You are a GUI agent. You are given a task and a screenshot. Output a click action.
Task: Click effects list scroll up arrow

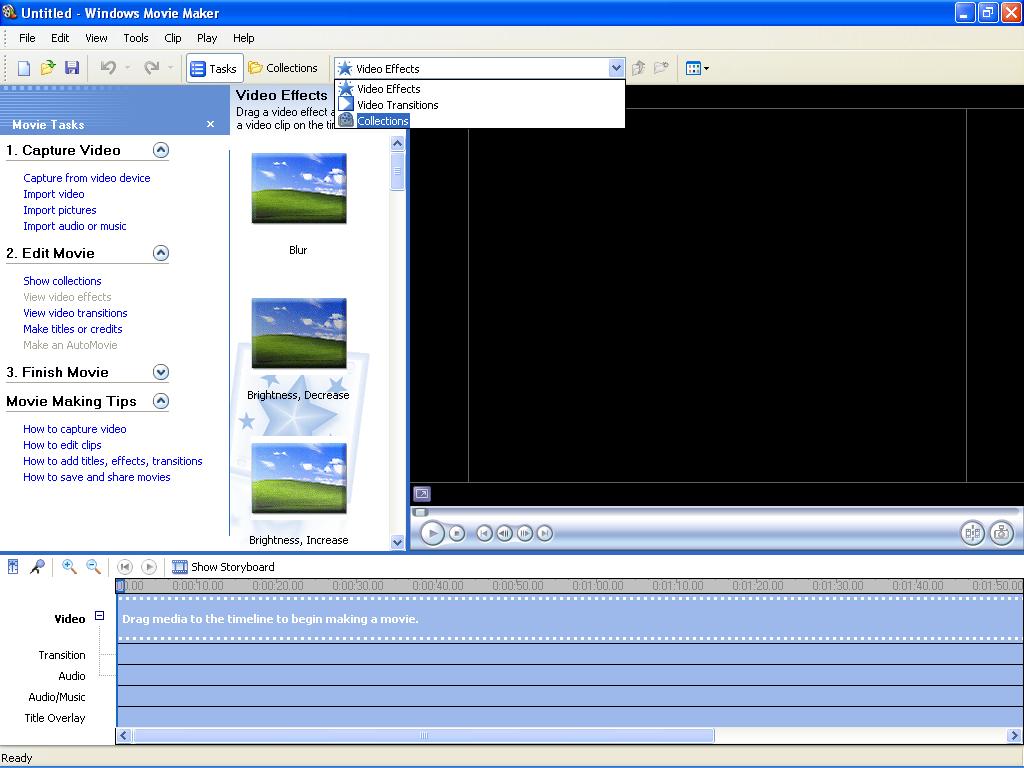(x=397, y=143)
